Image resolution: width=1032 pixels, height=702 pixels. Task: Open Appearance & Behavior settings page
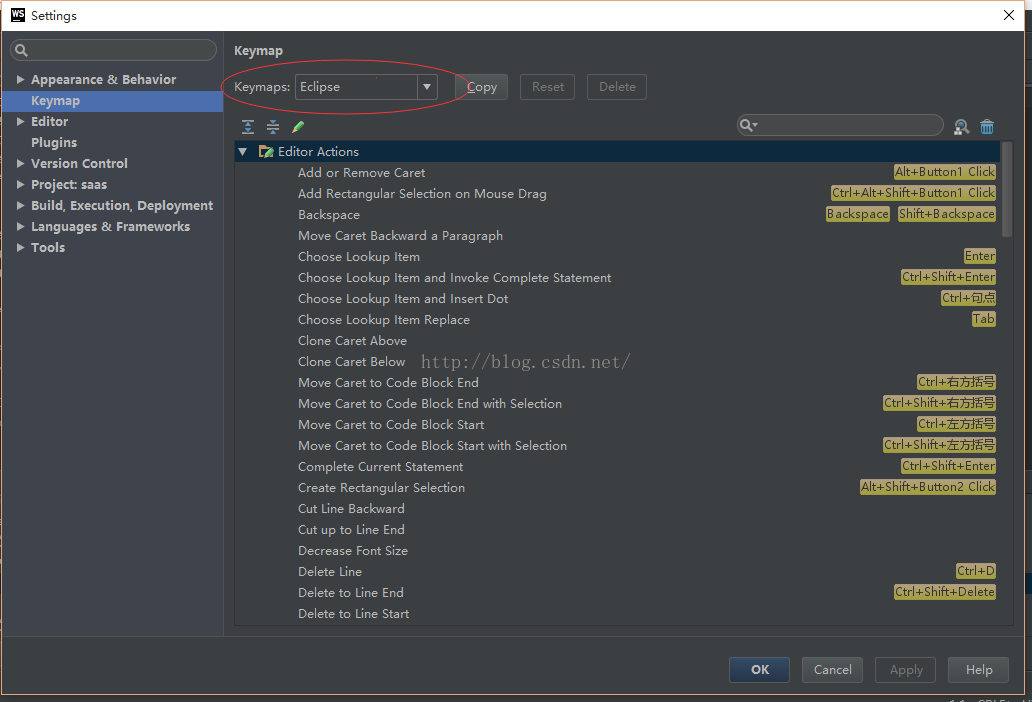[x=103, y=79]
